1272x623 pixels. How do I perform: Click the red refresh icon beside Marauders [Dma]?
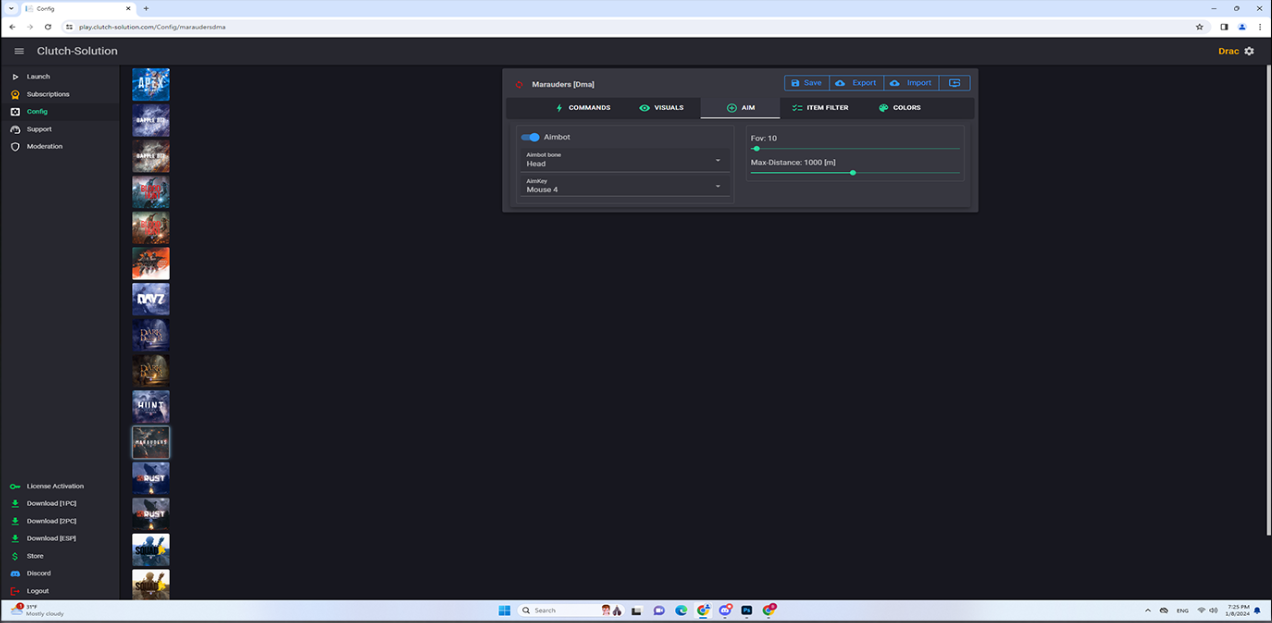pyautogui.click(x=519, y=84)
